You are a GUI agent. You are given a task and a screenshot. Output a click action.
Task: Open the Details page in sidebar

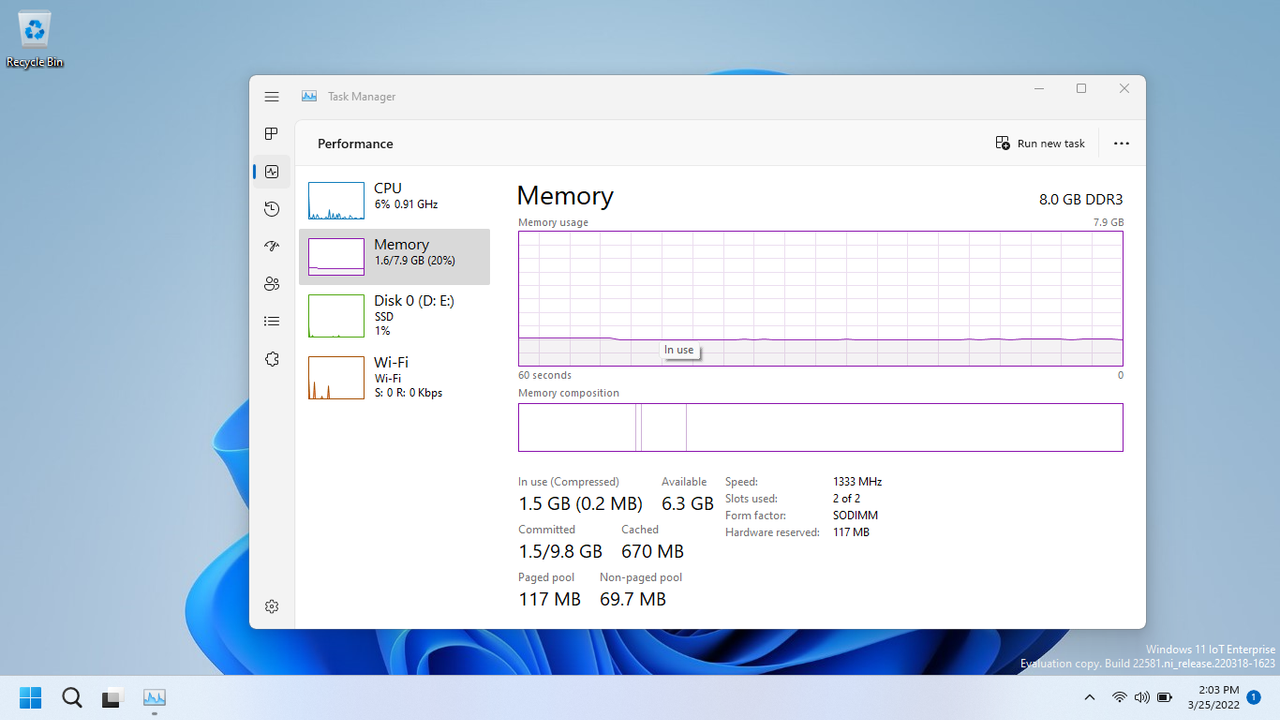tap(271, 321)
